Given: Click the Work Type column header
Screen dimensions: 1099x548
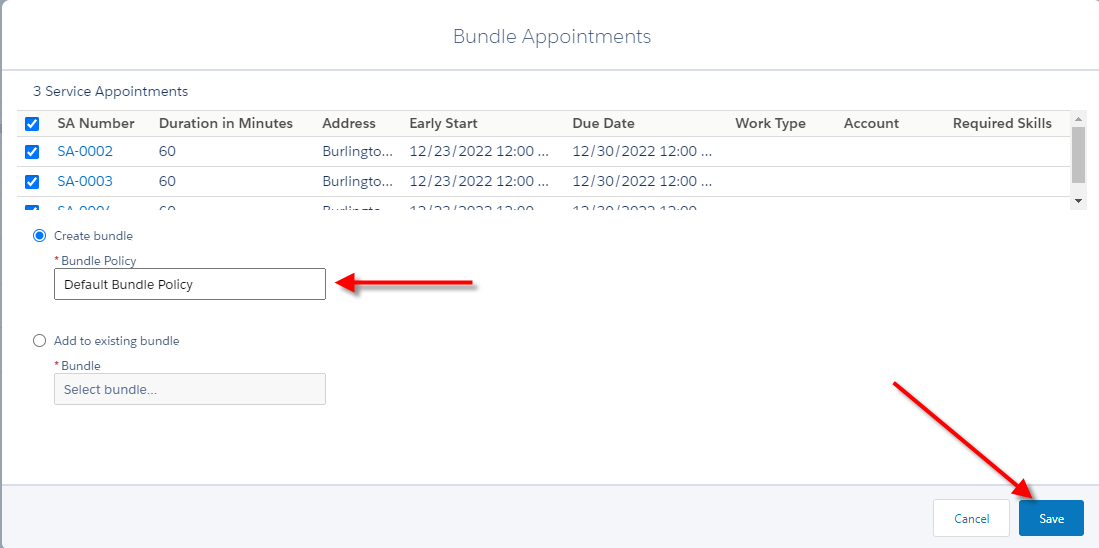Looking at the screenshot, I should pyautogui.click(x=770, y=124).
